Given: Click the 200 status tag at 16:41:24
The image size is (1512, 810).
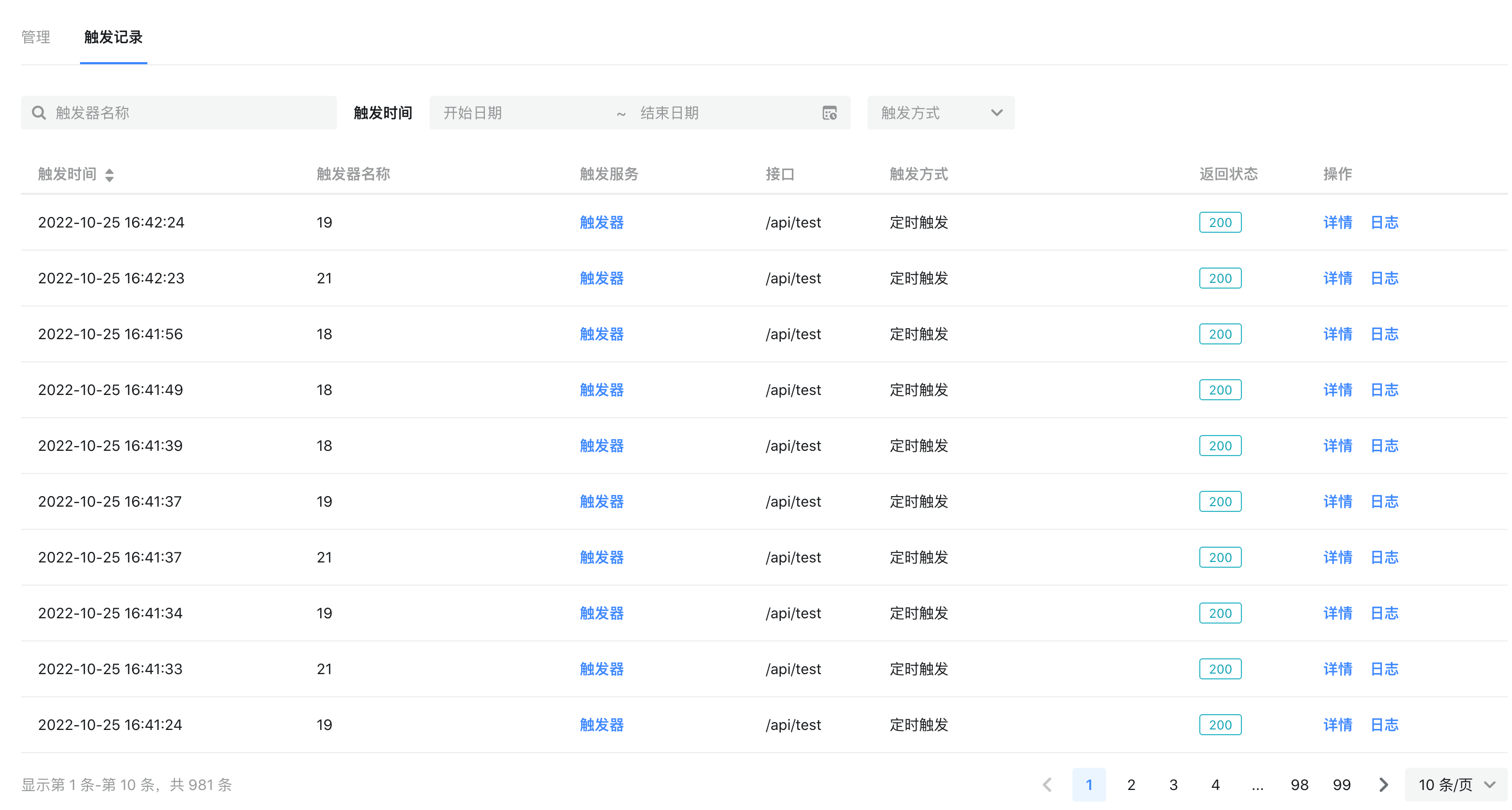Looking at the screenshot, I should 1220,725.
